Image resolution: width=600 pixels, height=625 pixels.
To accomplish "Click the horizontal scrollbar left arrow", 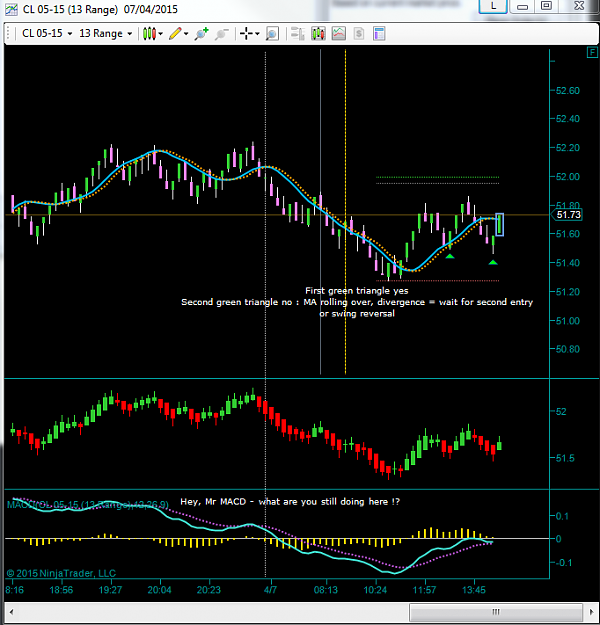I will tap(11, 611).
